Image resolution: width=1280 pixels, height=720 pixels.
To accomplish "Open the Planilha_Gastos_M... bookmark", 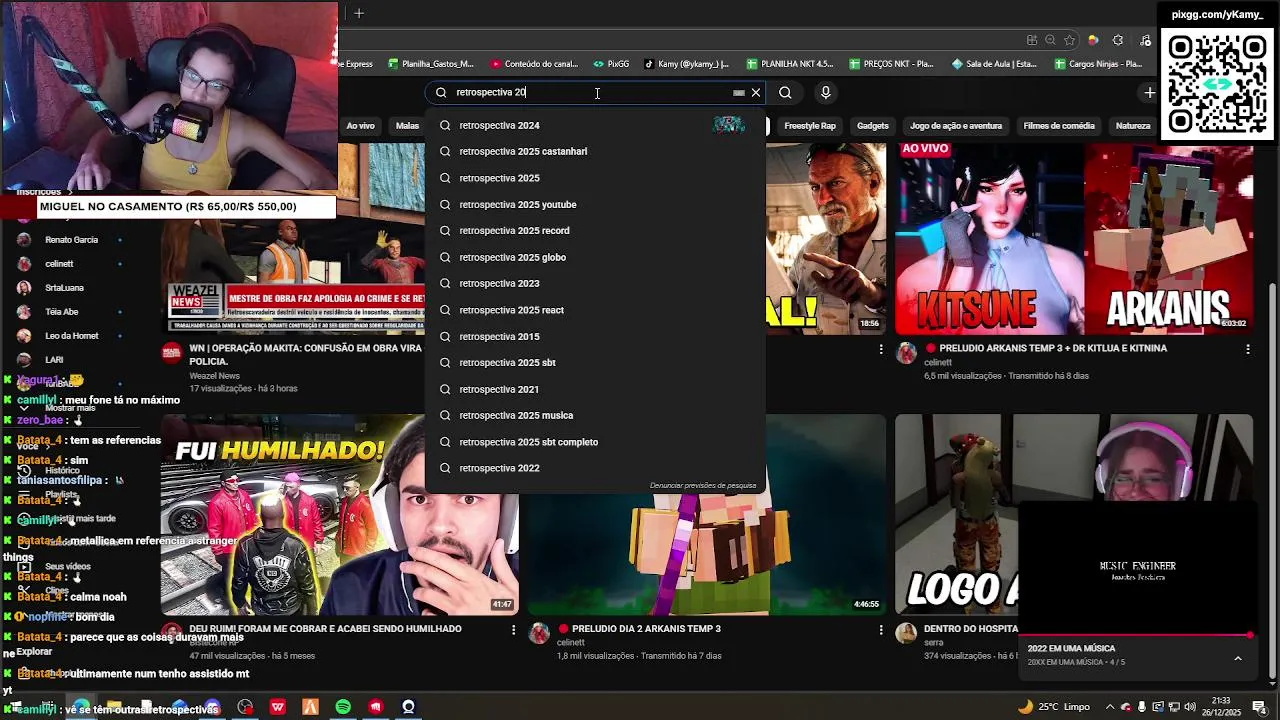I will pos(430,64).
